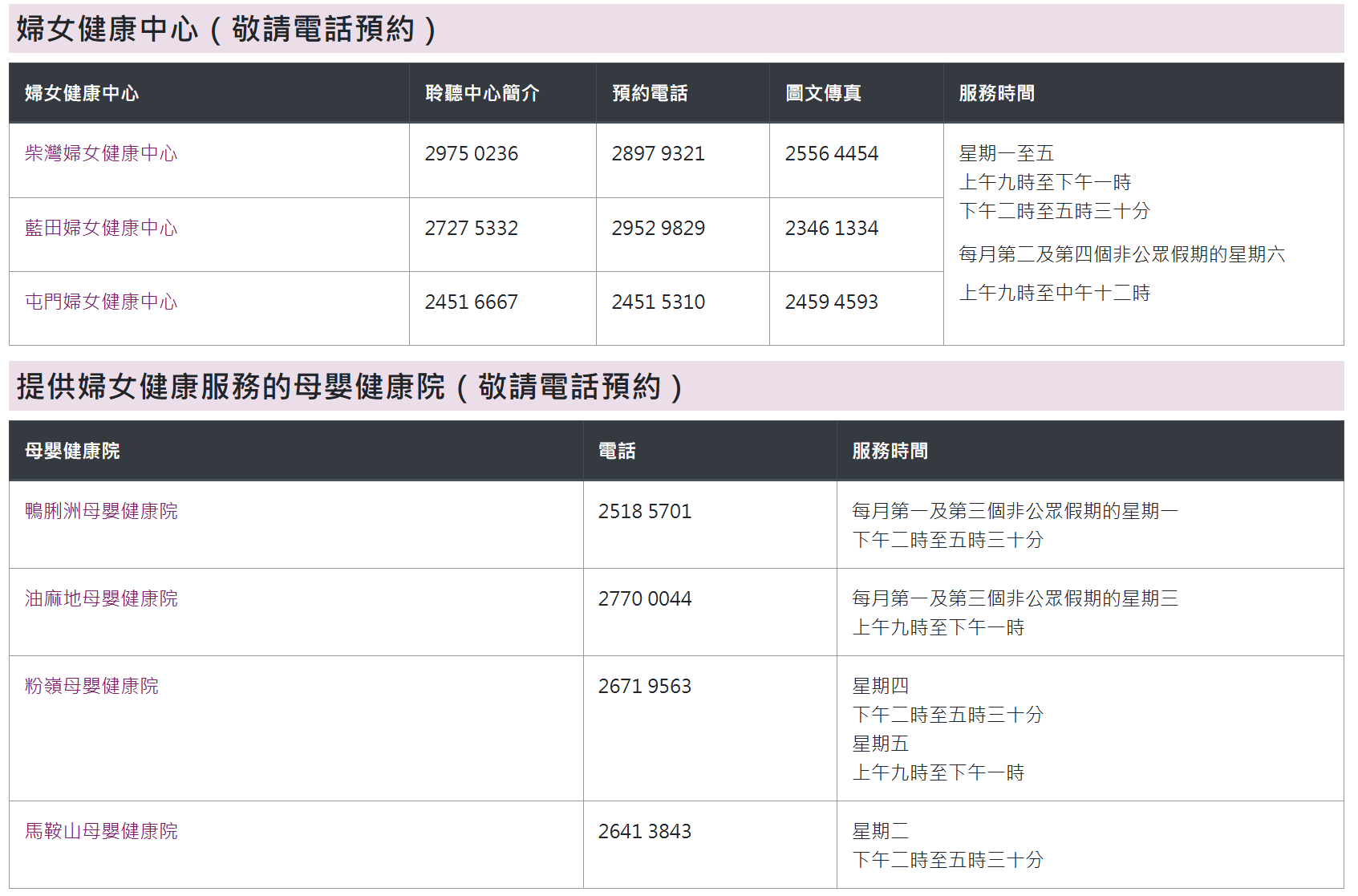Select the 油麻地母嬰健康院 link
The height and width of the screenshot is (896, 1358).
tap(101, 598)
